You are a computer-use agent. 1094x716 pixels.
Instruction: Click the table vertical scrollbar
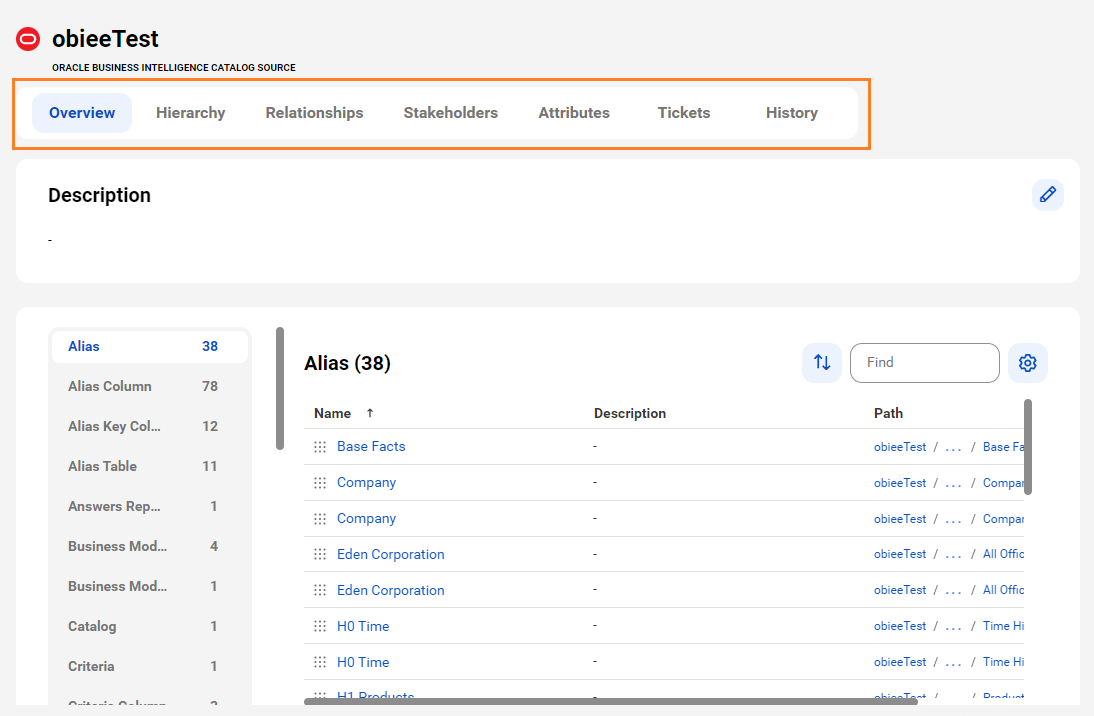1028,447
